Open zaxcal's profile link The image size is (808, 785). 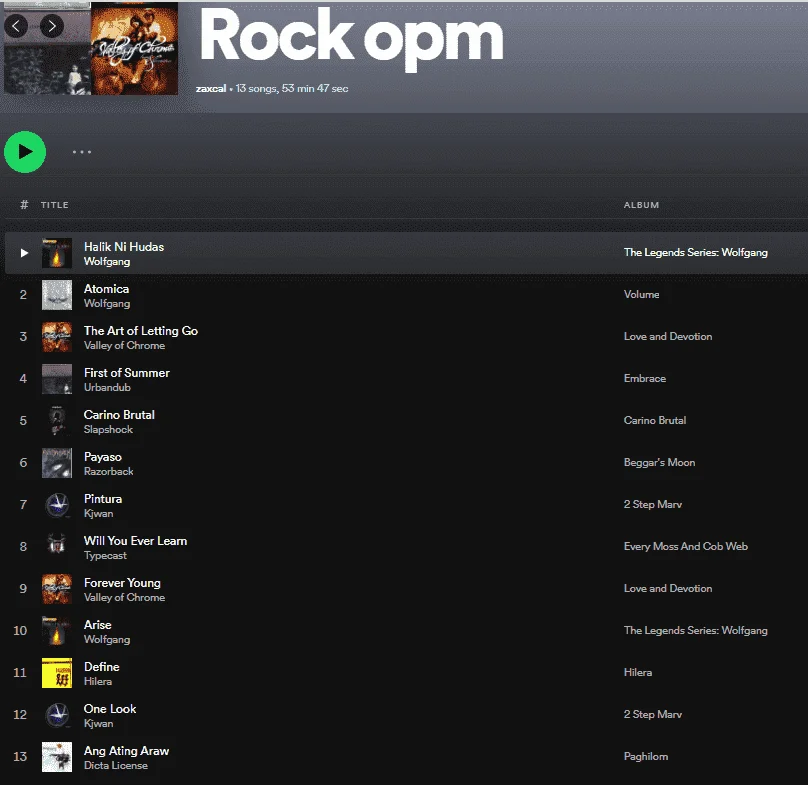(x=211, y=89)
